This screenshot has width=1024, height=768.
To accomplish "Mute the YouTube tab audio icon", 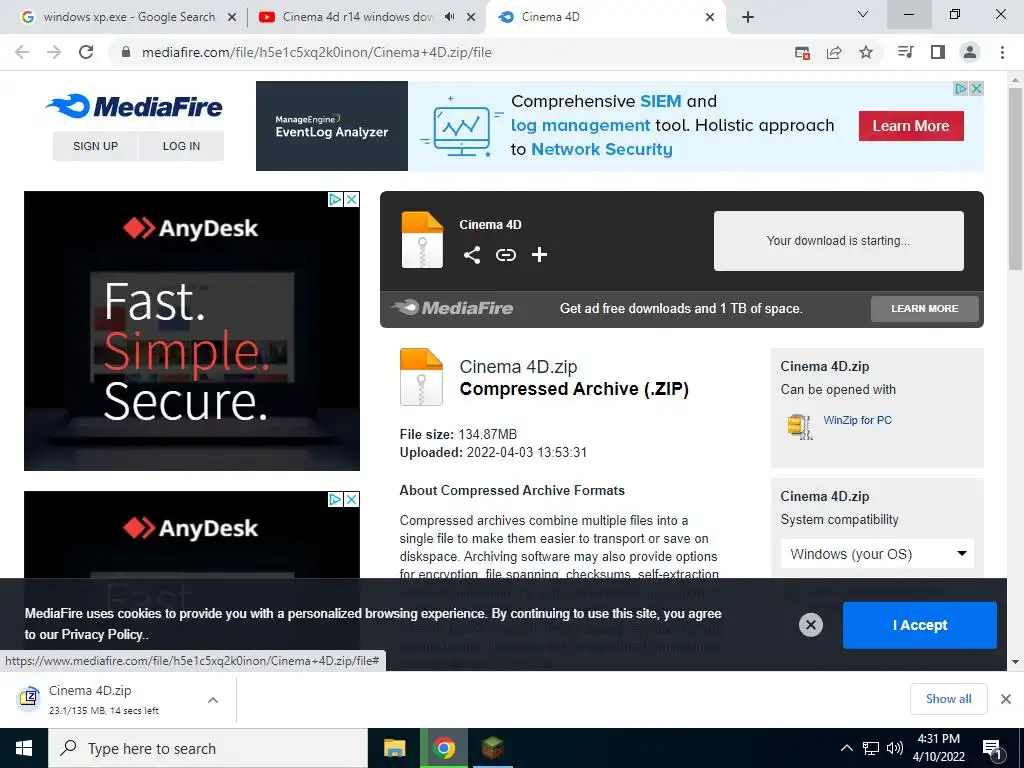I will click(449, 17).
